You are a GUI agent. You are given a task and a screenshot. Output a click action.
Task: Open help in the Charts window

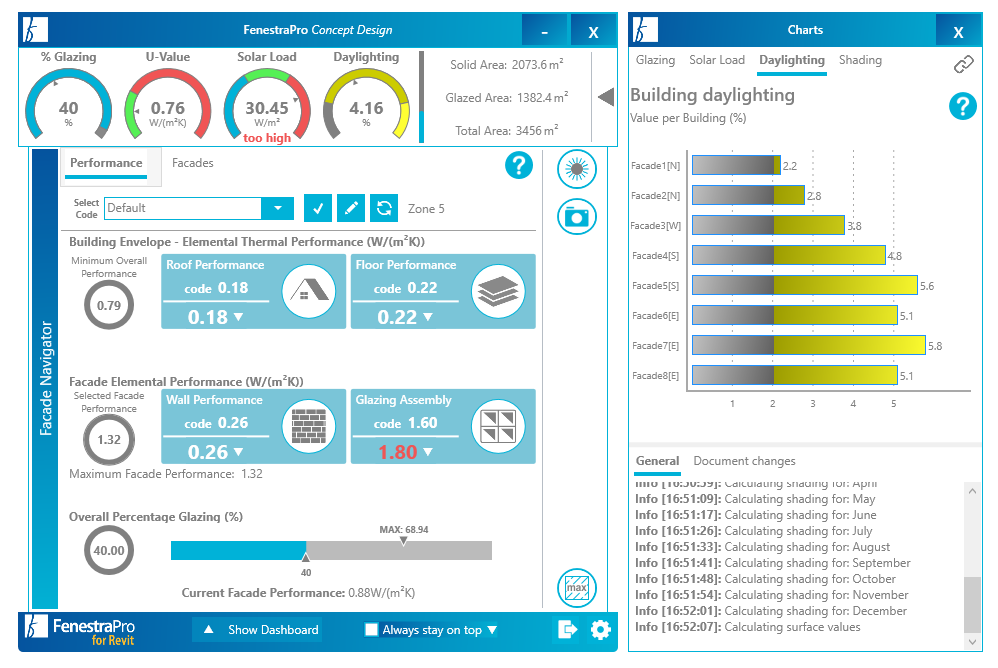point(962,106)
